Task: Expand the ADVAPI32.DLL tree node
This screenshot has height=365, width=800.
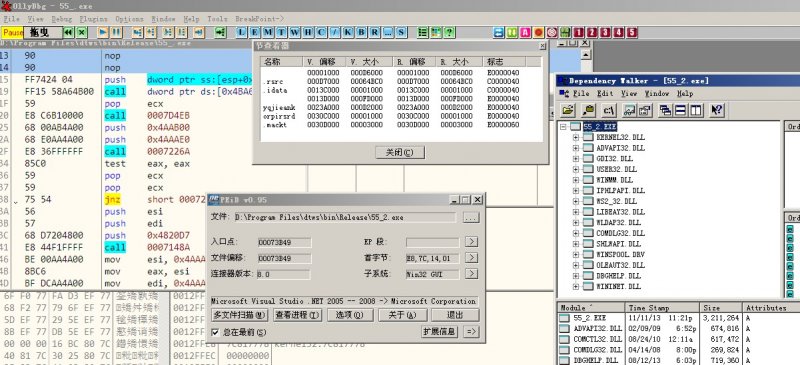Action: click(576, 148)
